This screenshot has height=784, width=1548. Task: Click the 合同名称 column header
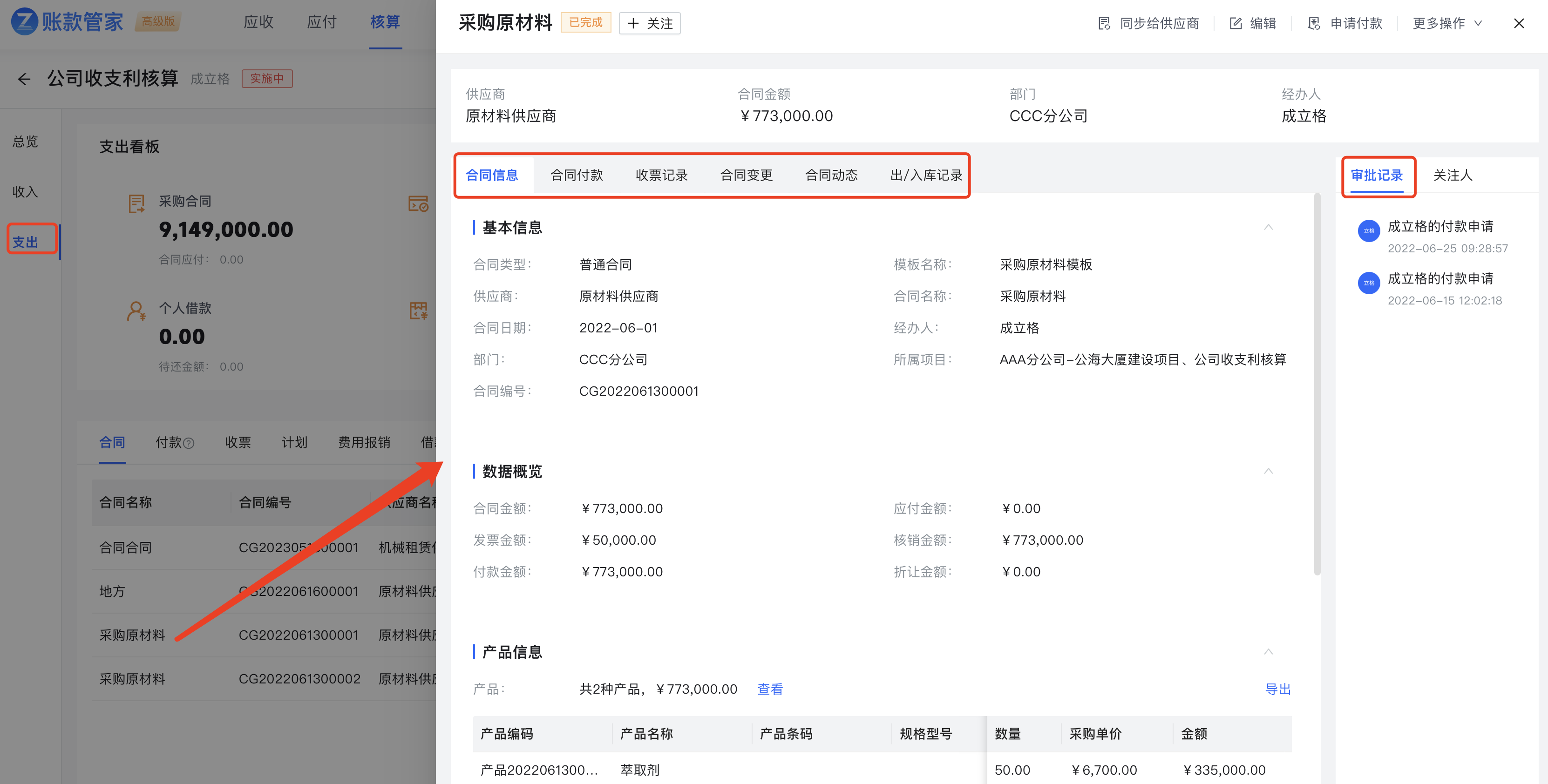[125, 503]
